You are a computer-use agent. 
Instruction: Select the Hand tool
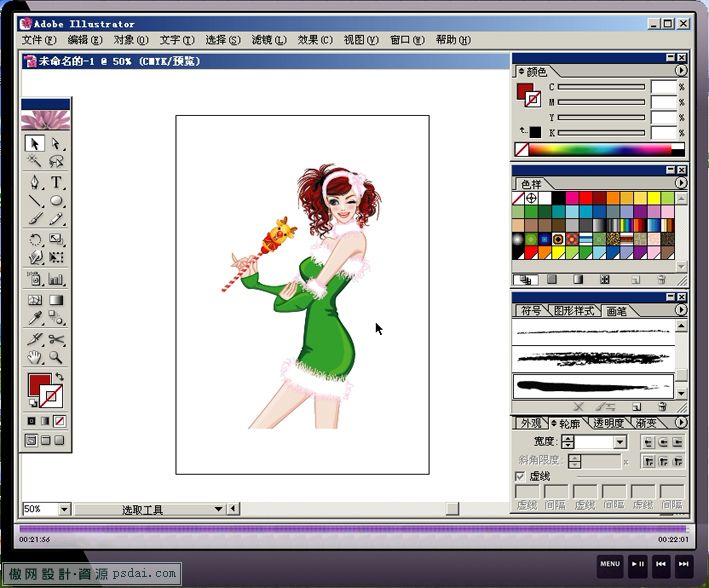pyautogui.click(x=34, y=357)
